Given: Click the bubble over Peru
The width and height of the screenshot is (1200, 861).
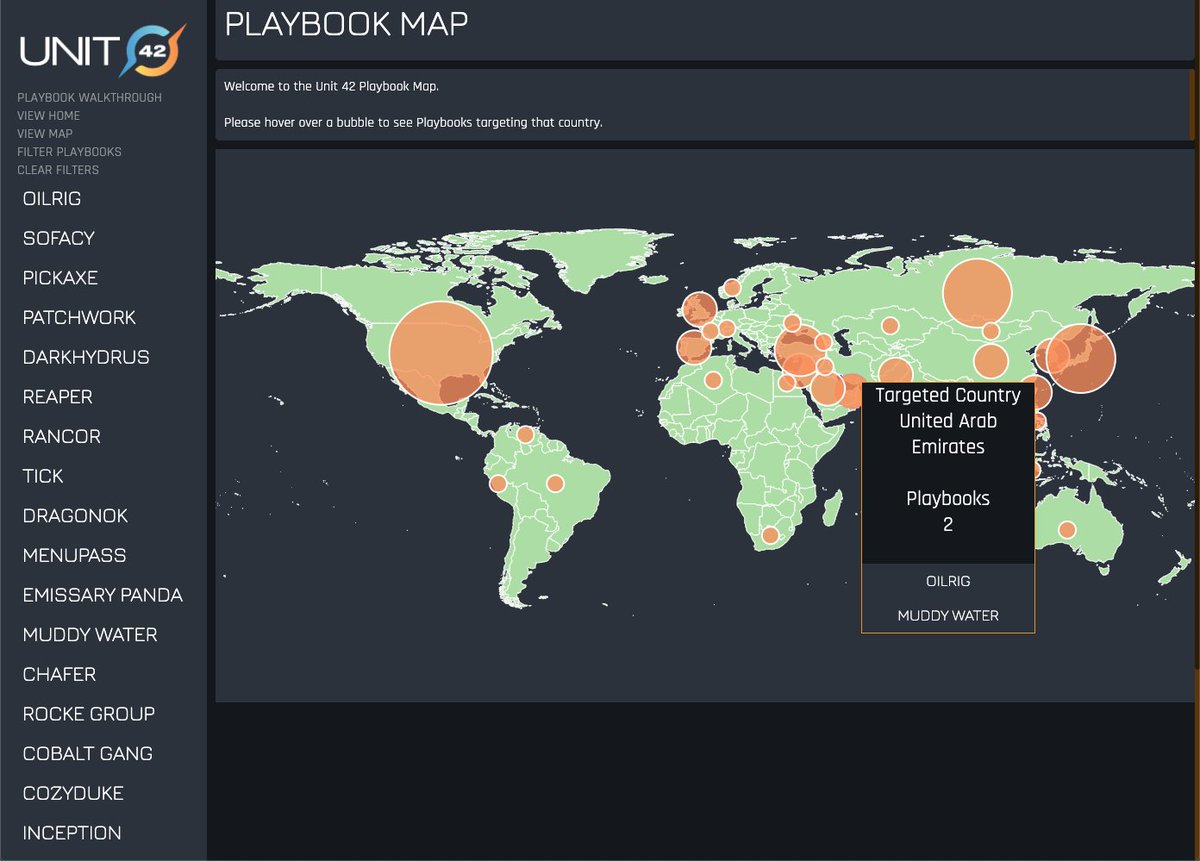Looking at the screenshot, I should (497, 484).
